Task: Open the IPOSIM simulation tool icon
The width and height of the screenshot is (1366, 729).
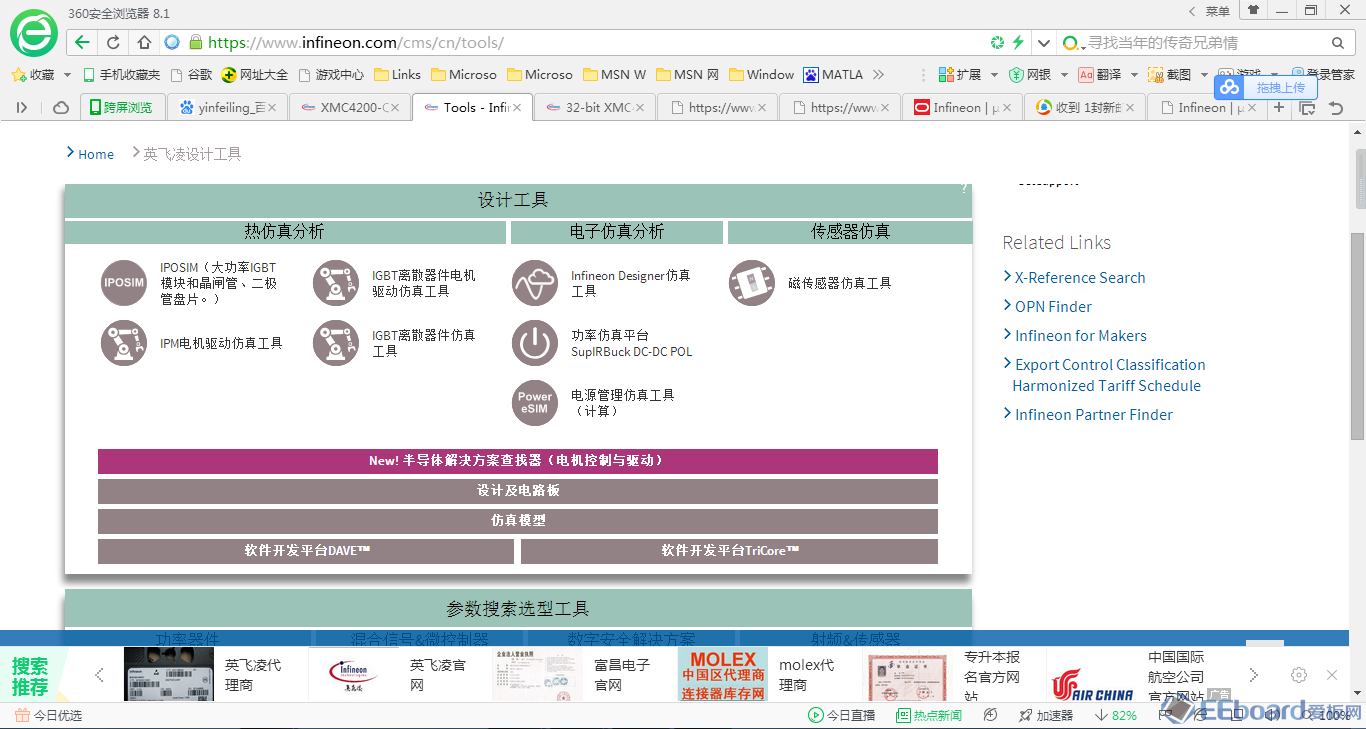Action: (x=124, y=283)
